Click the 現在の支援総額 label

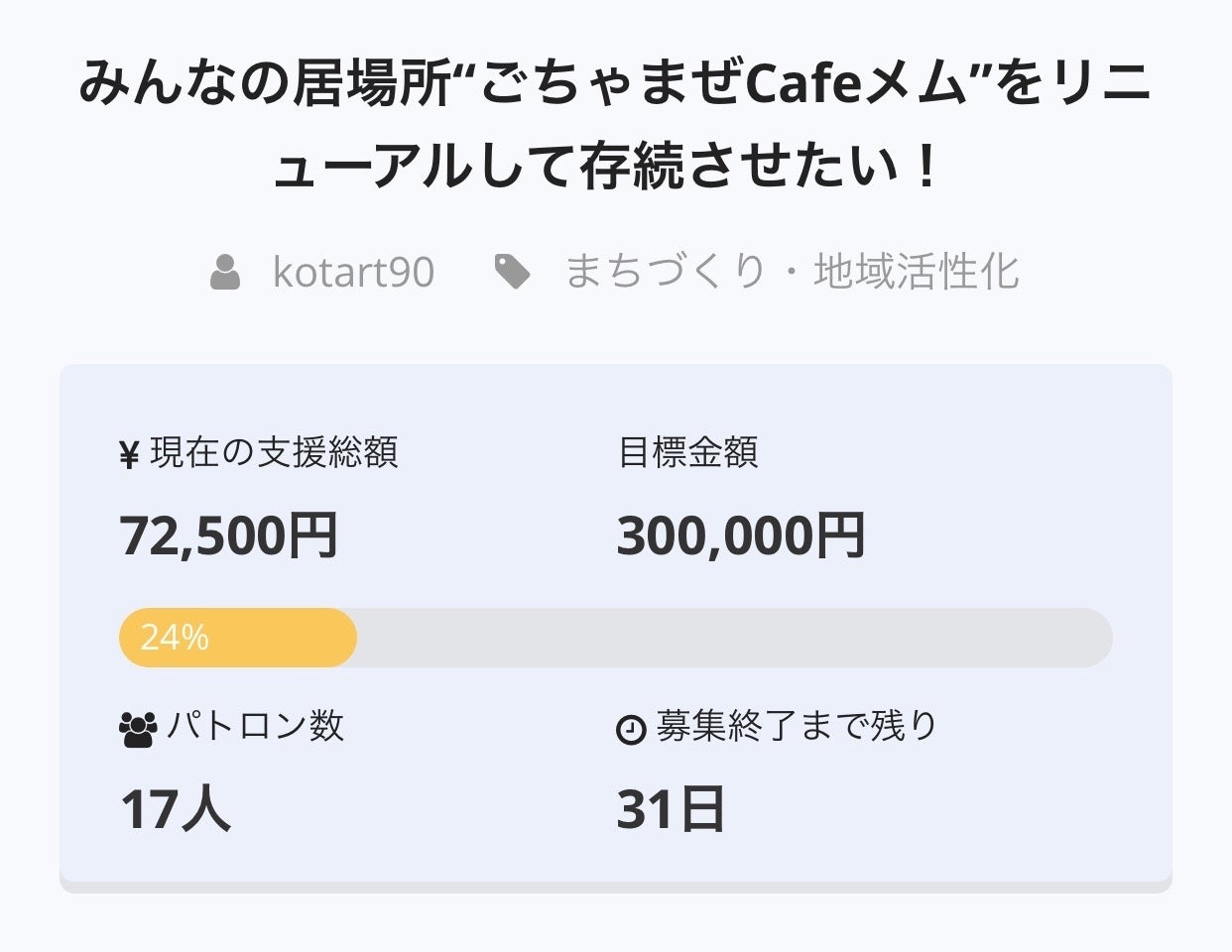(x=274, y=453)
